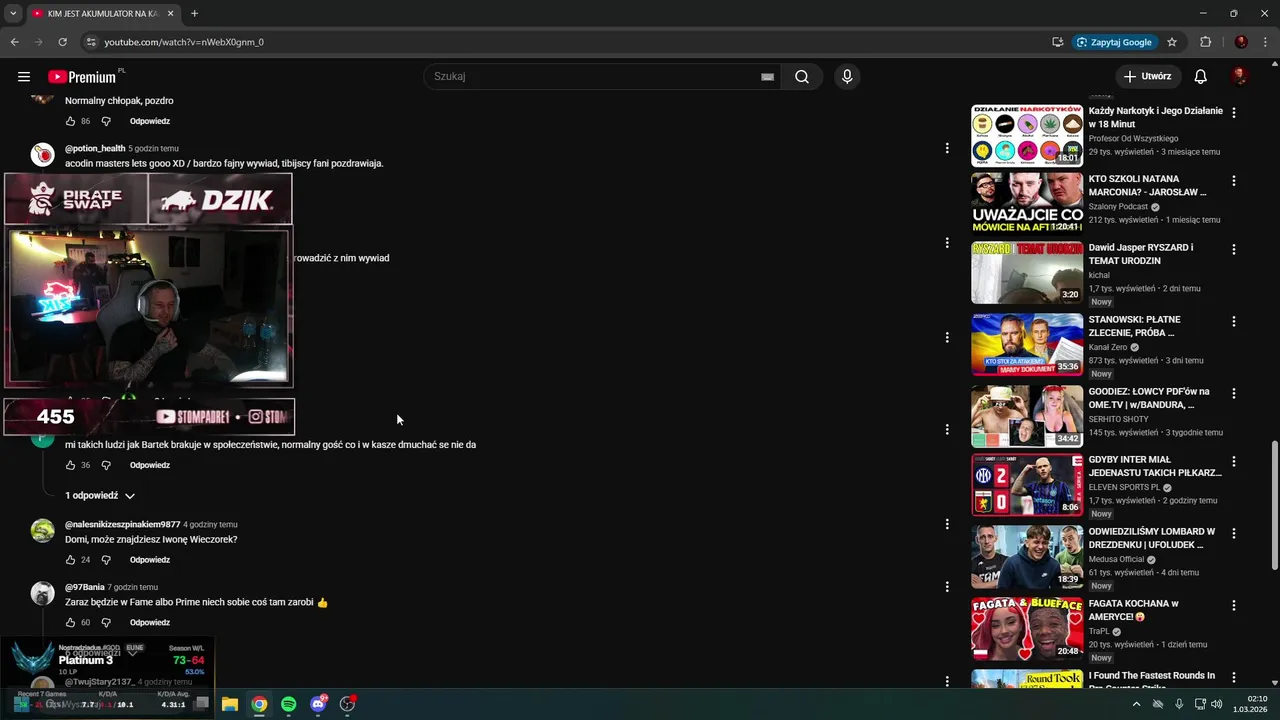Open 'GOODIEZ: ŁOWCY PDF'ów' video thumbnail

(1027, 416)
